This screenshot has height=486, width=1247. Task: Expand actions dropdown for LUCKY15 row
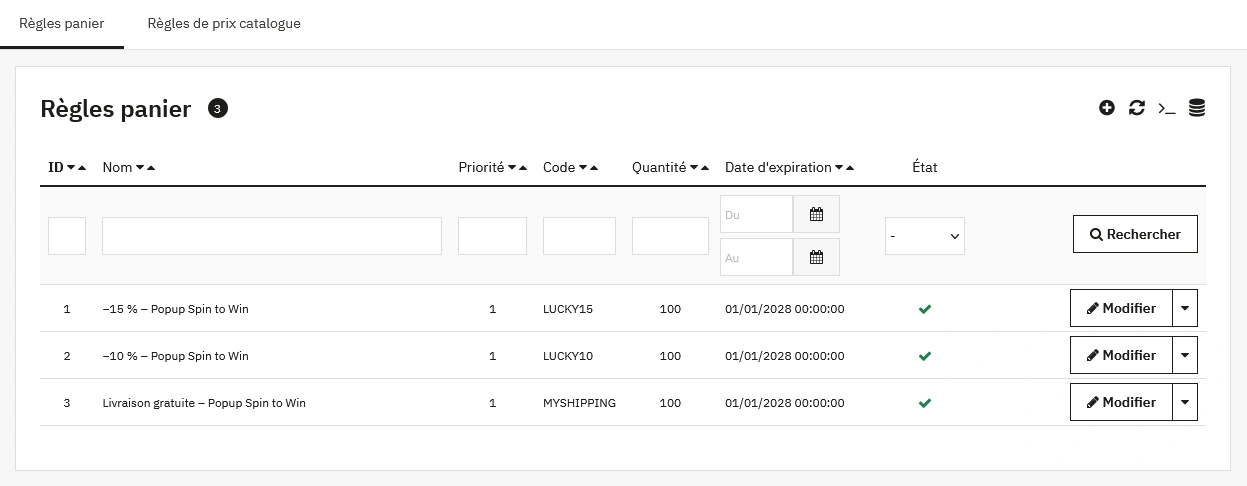(1185, 308)
